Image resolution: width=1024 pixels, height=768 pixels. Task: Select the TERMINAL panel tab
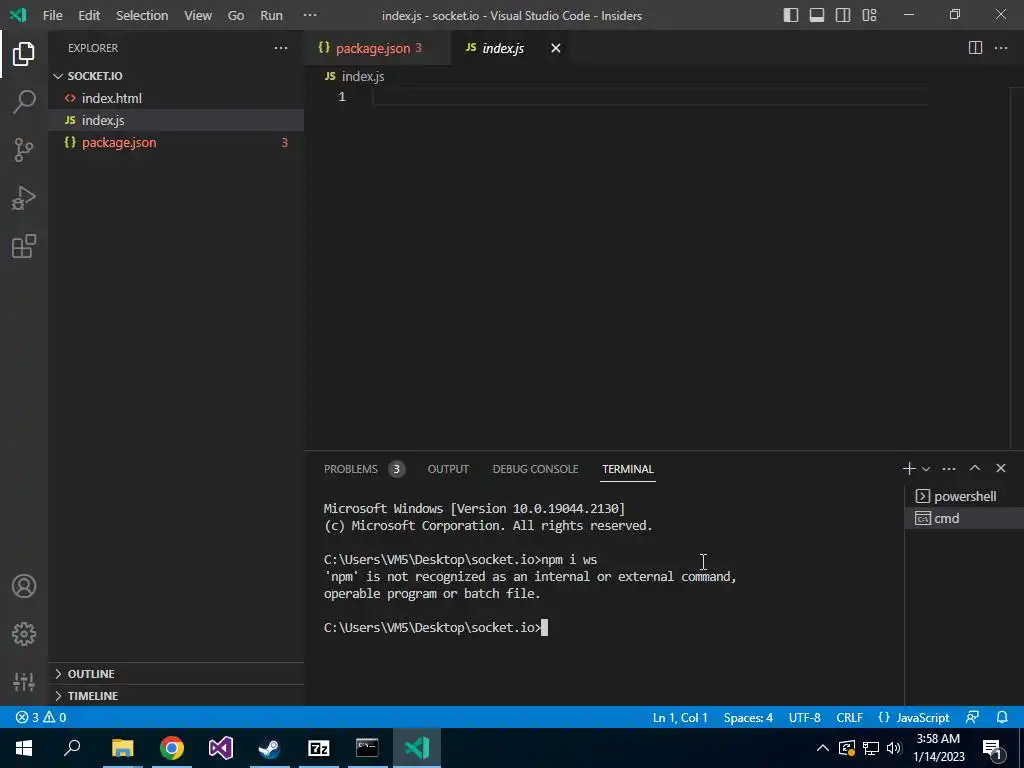point(628,469)
